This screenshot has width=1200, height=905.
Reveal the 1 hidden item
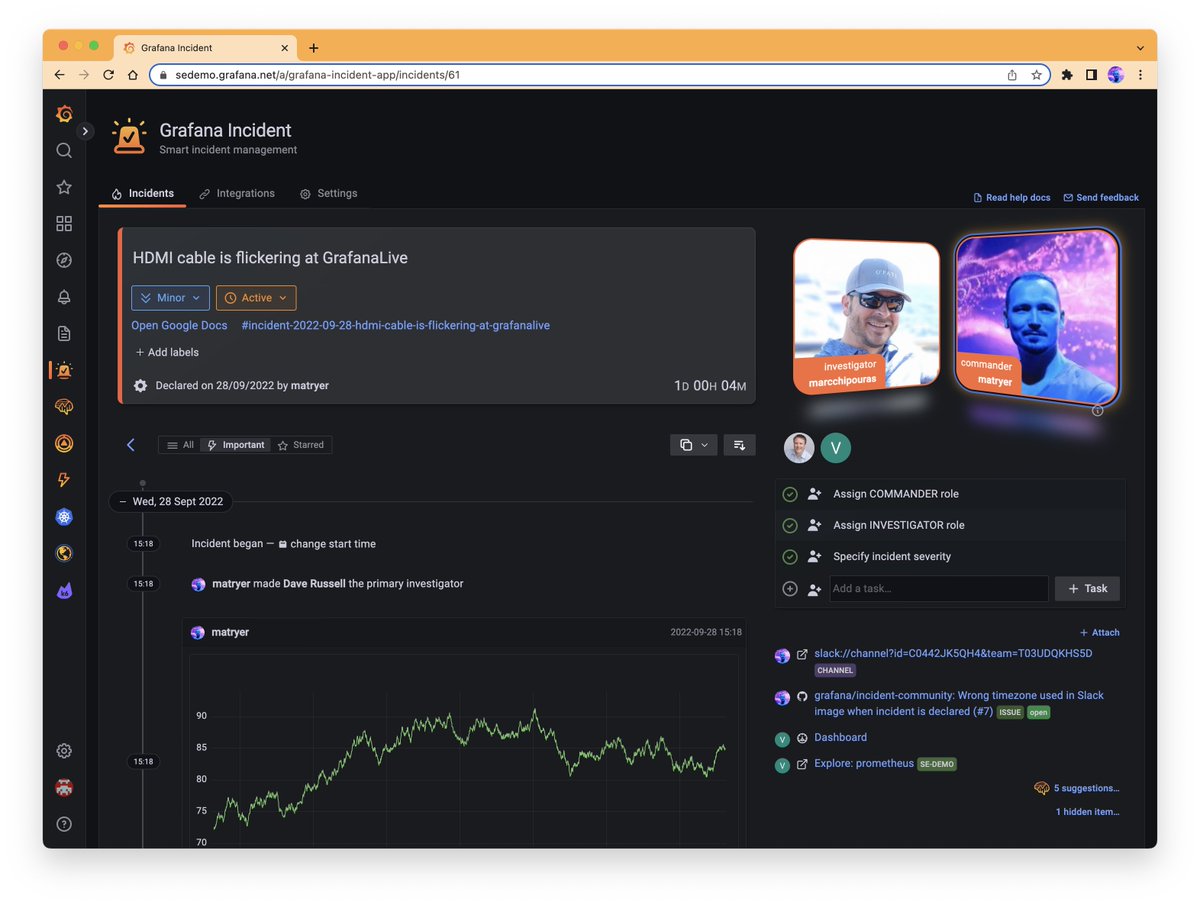[x=1088, y=812]
